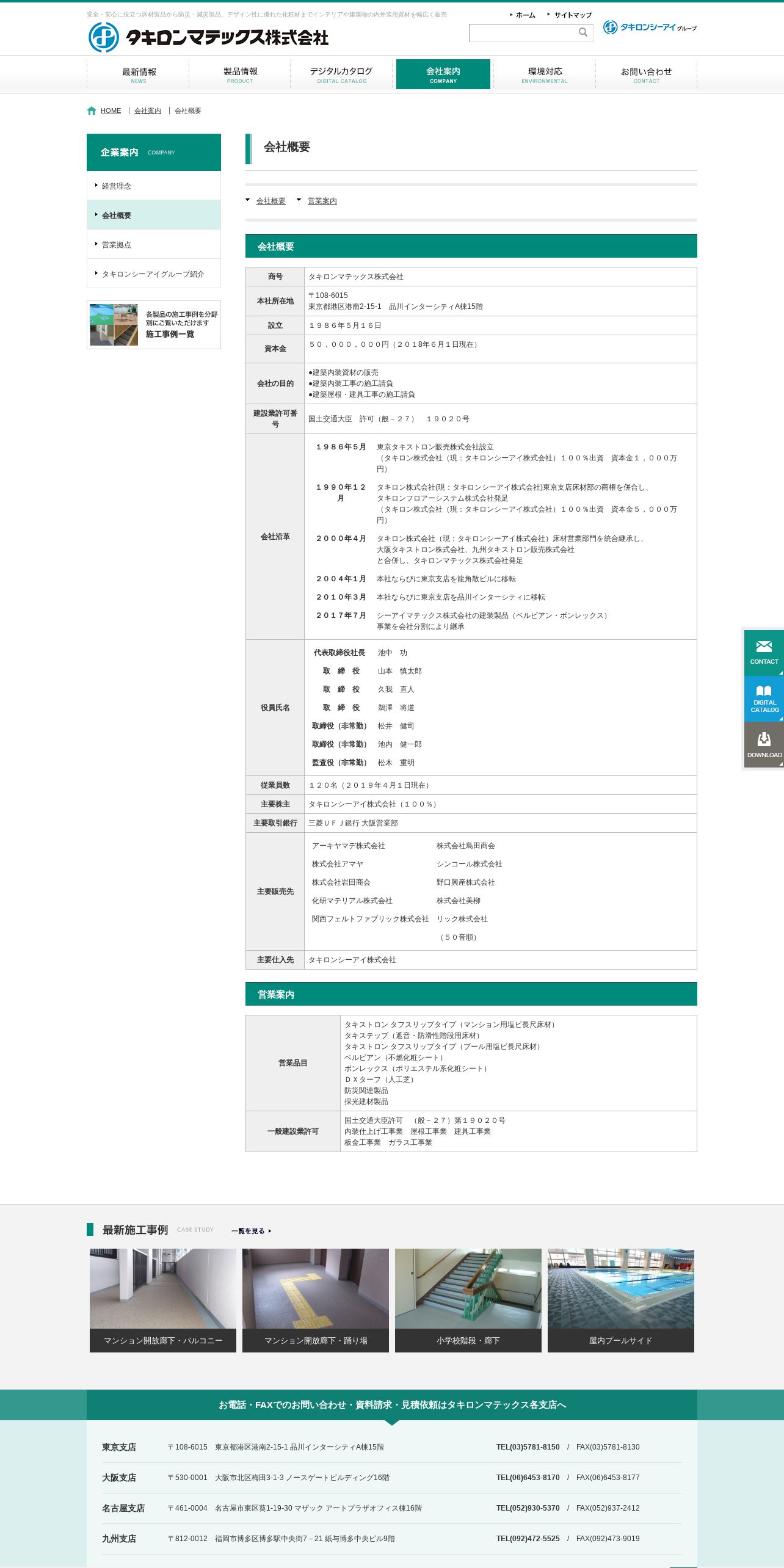Image resolution: width=784 pixels, height=1568 pixels.
Task: Click the Takiron Matex company logo
Action: 209,37
